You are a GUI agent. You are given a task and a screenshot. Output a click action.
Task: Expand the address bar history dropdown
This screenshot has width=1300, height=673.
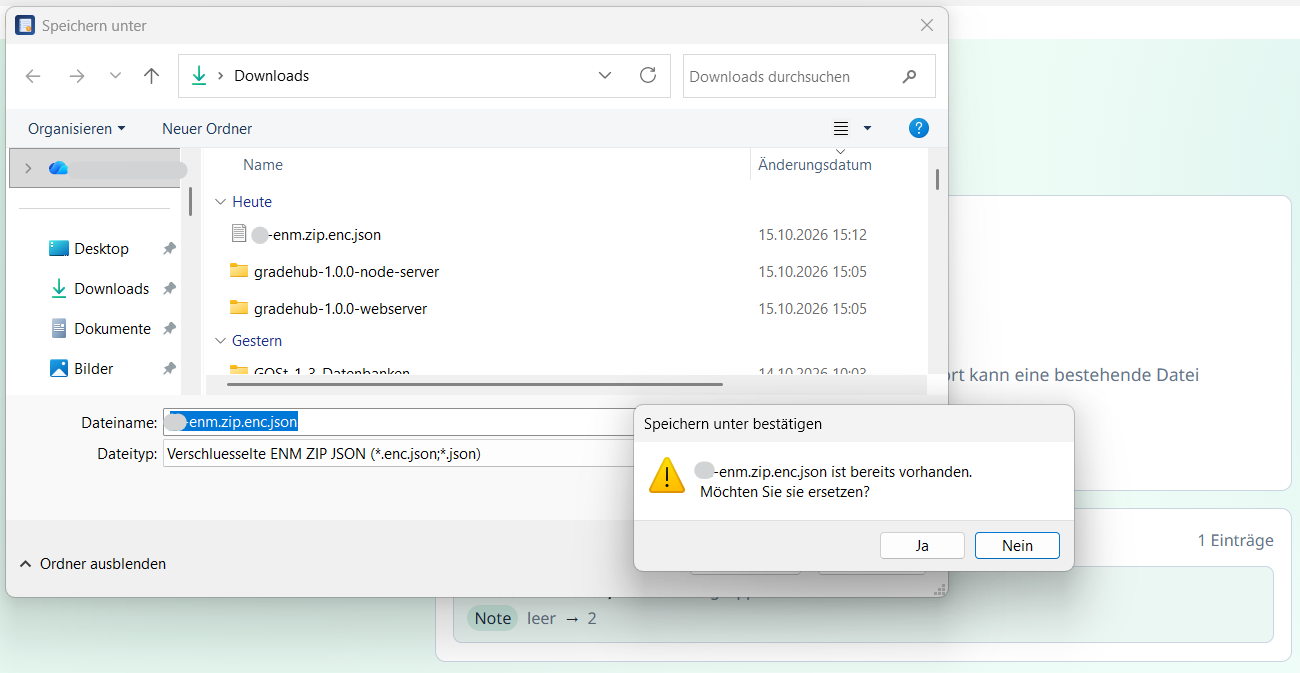point(605,76)
